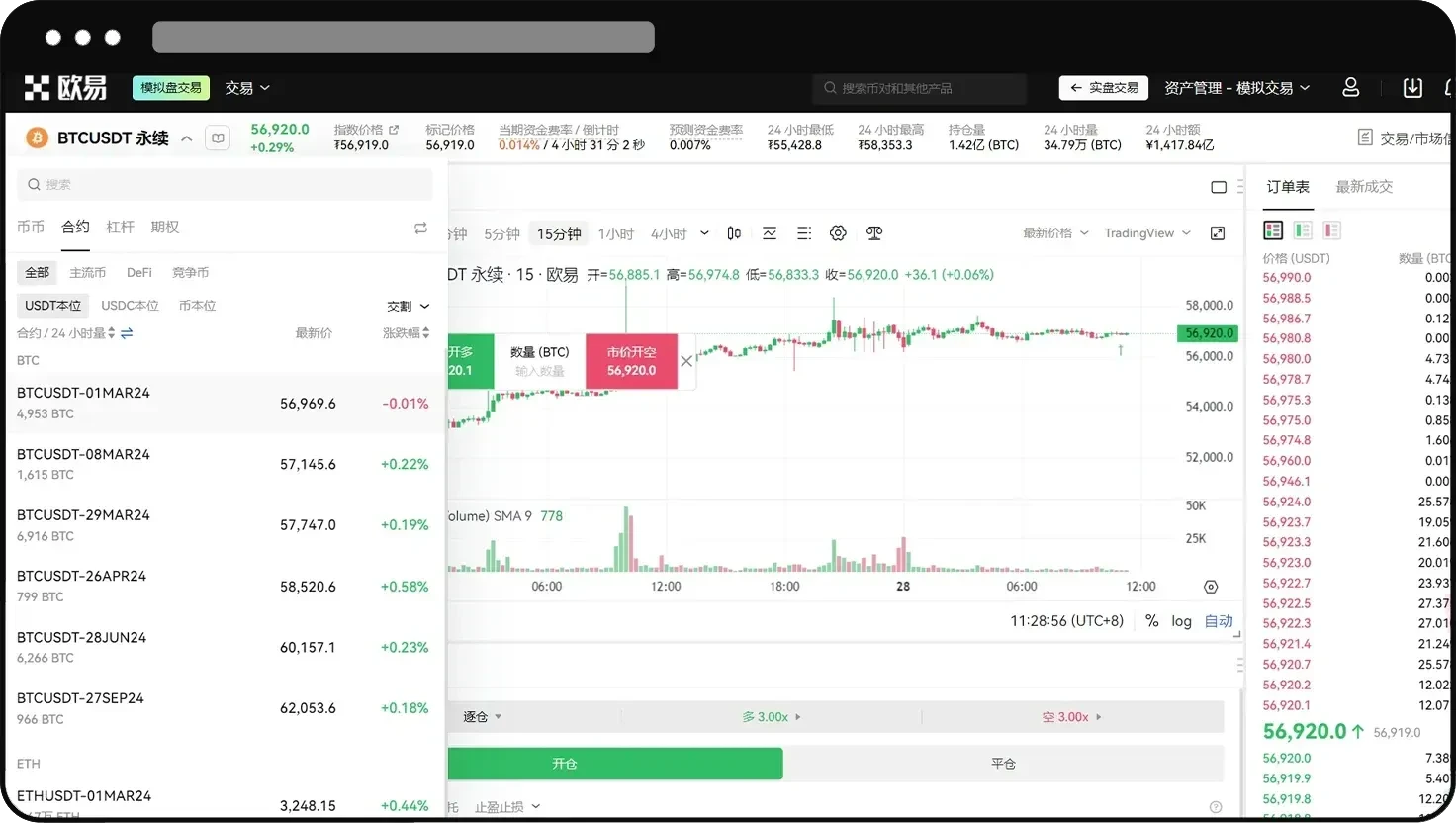Click the compare scales icon on chart toolbar
This screenshot has height=823, width=1456.
[873, 232]
